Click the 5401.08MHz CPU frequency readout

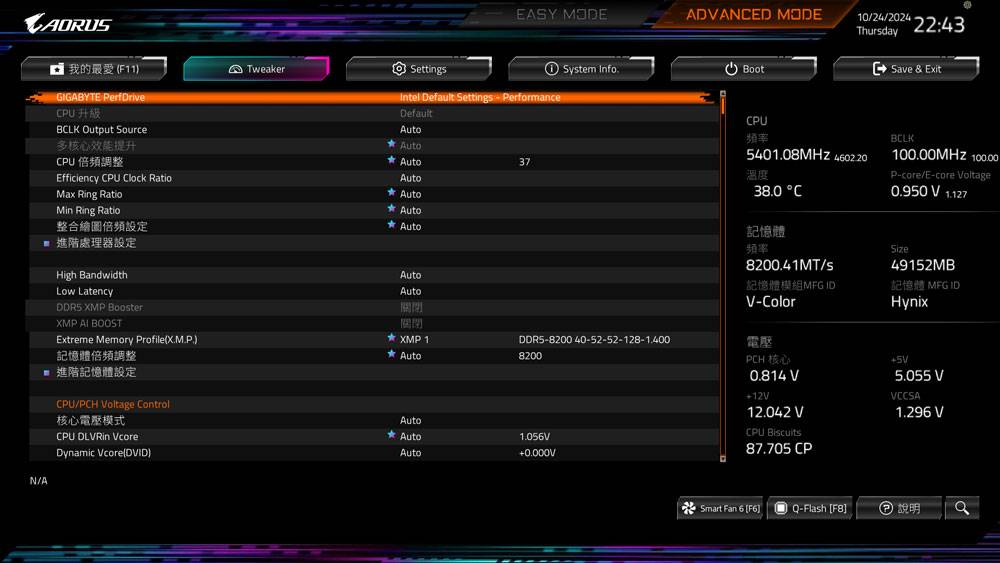point(788,155)
